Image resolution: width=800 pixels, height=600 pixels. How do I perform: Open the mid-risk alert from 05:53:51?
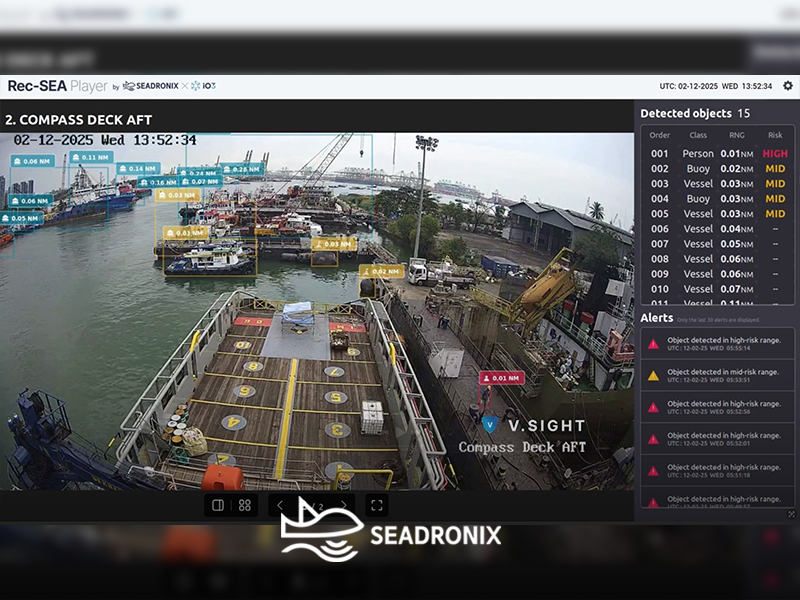tap(717, 376)
